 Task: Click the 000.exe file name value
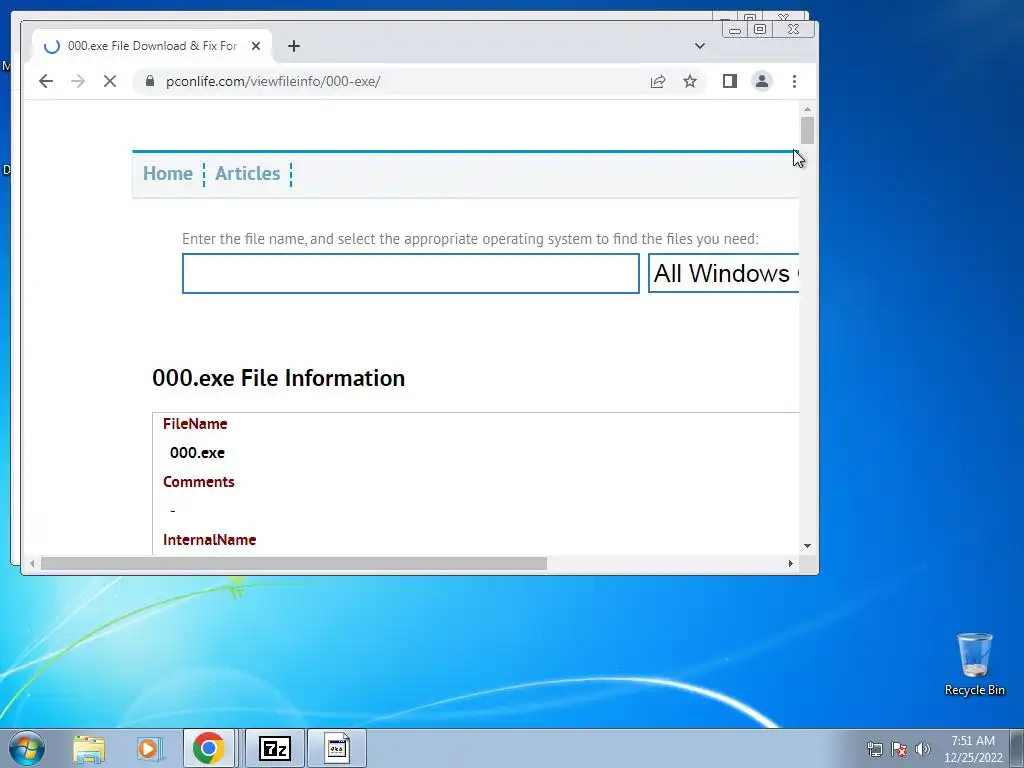[197, 453]
